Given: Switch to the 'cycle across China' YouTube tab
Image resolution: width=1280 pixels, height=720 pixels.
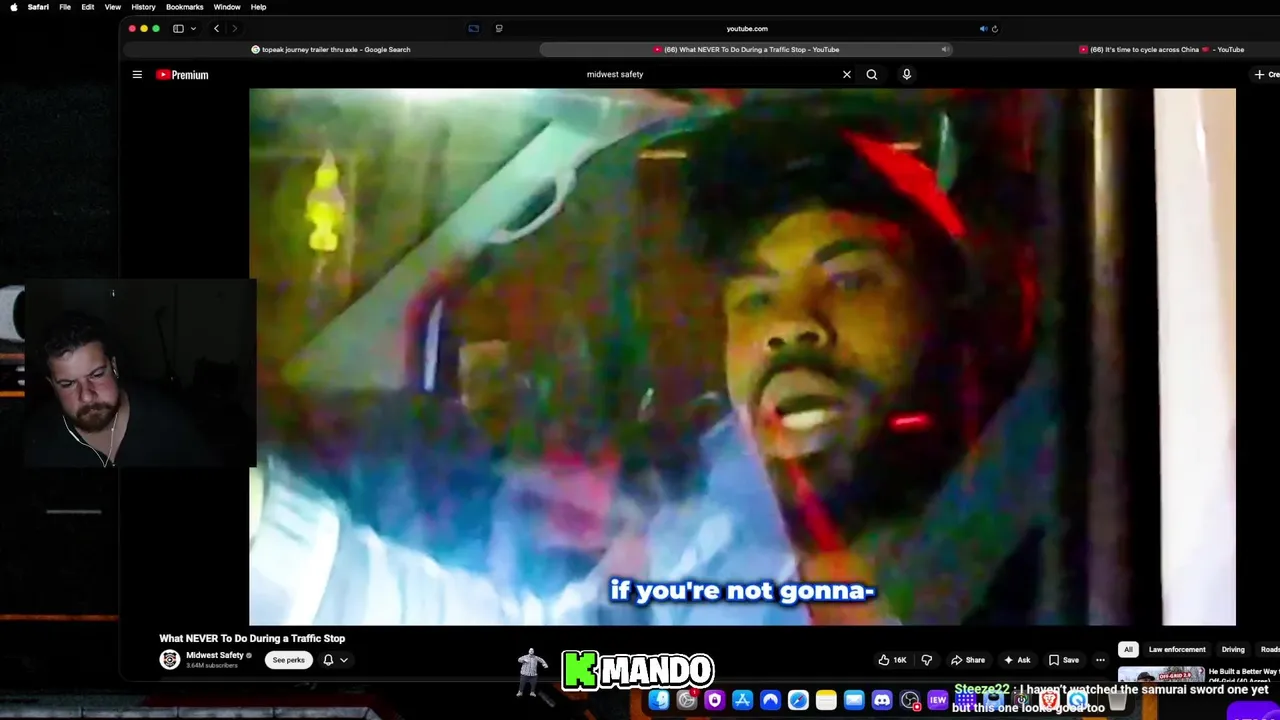Looking at the screenshot, I should (x=1162, y=49).
